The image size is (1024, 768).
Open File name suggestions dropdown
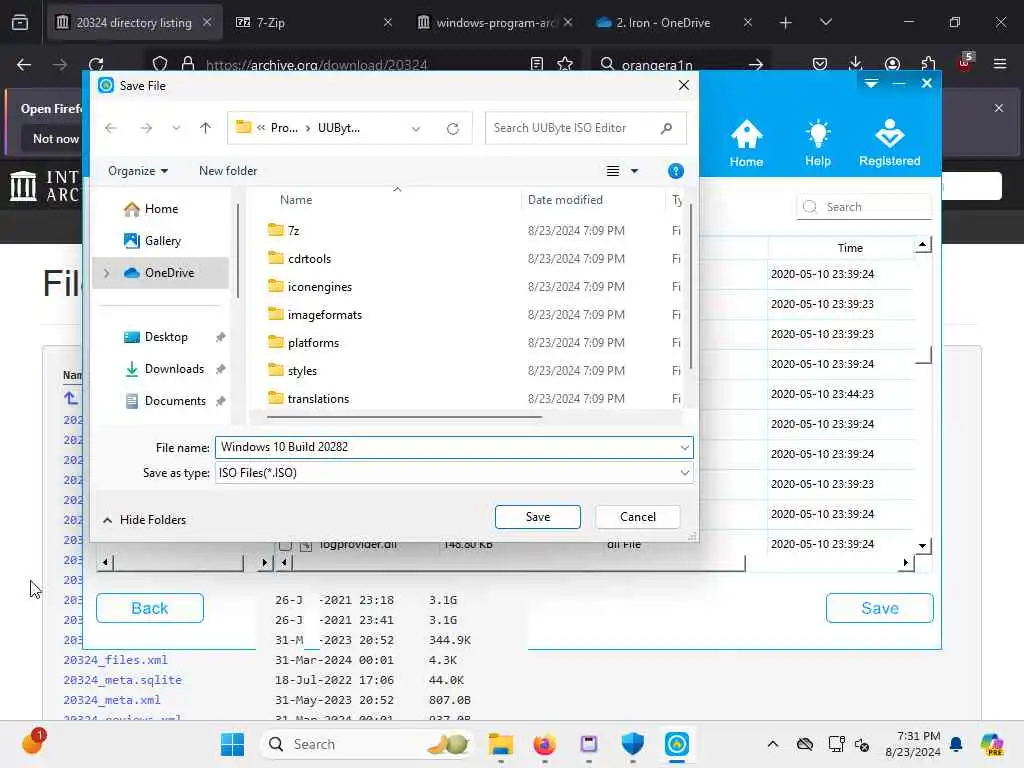pos(684,447)
